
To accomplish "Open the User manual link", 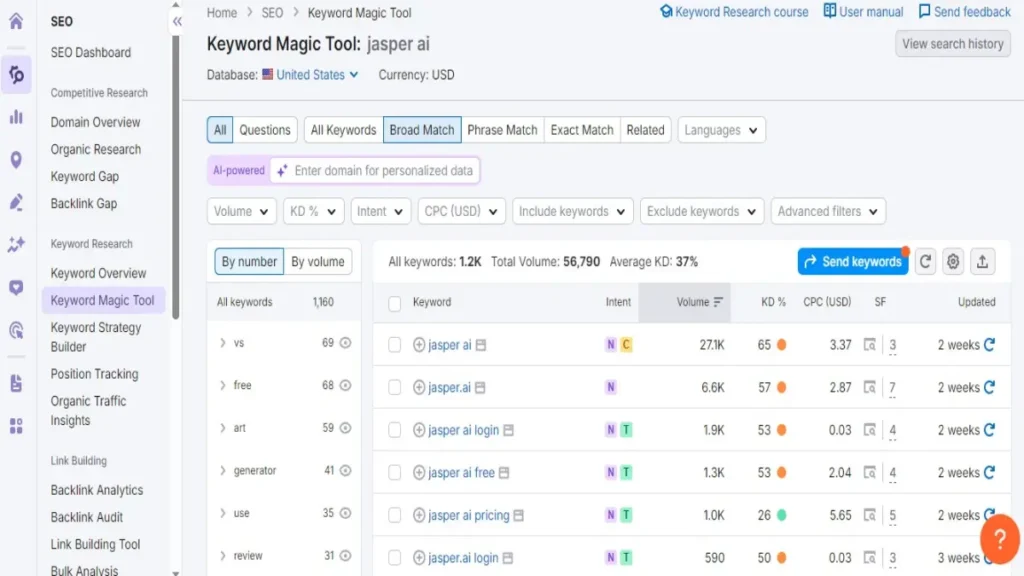I will (x=863, y=12).
